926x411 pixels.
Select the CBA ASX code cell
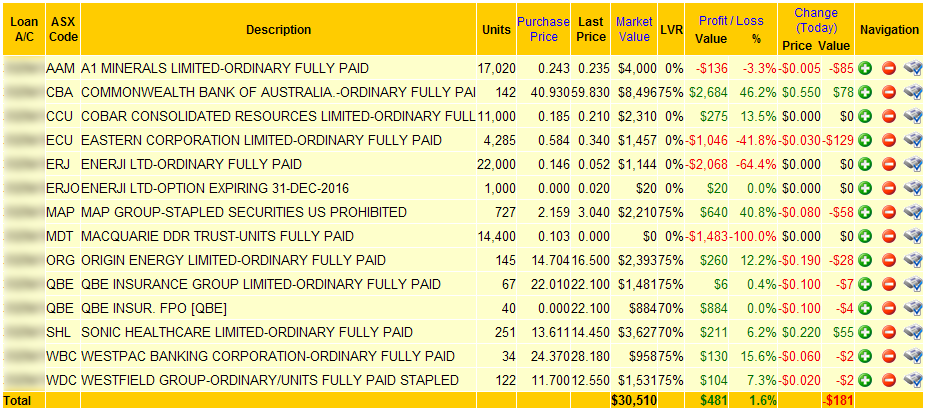62,93
